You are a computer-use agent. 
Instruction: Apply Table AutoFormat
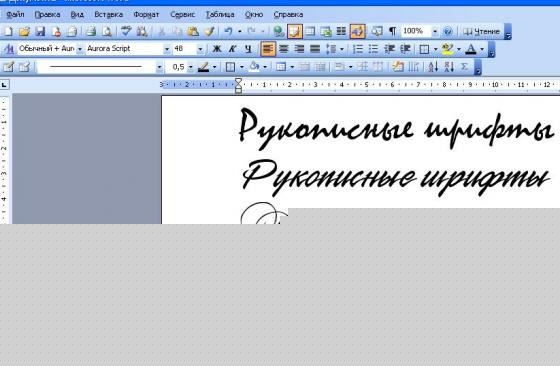[398, 67]
